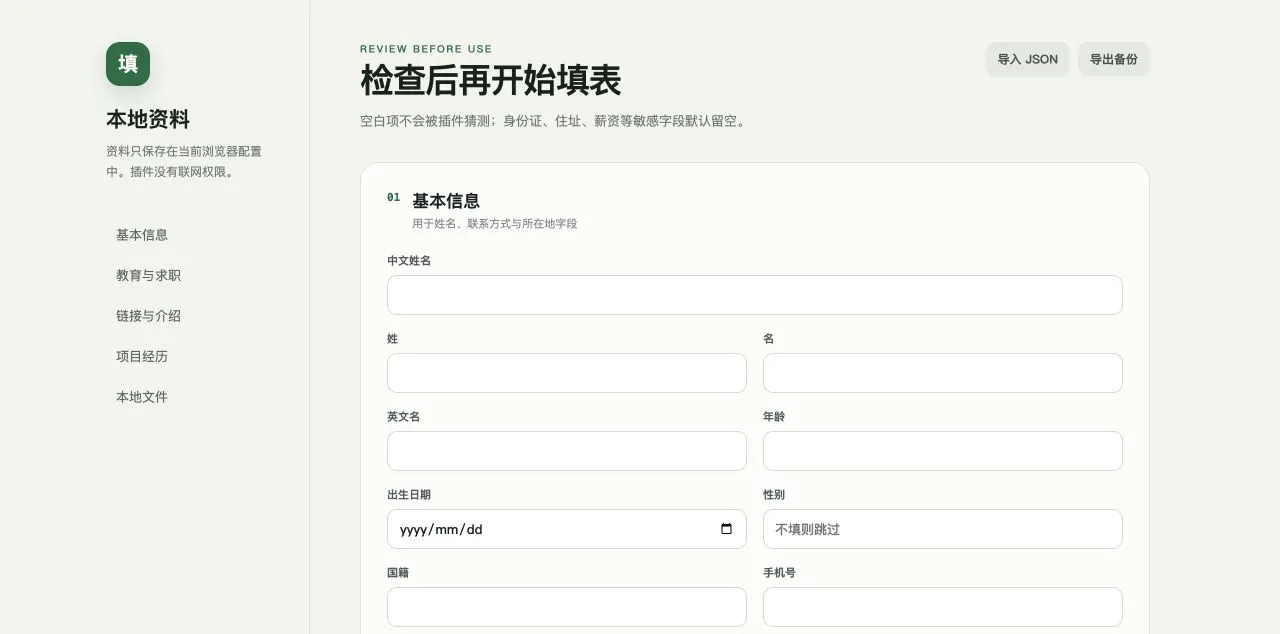Go to 基本信息 in the sidebar
The height and width of the screenshot is (634, 1280).
click(x=142, y=235)
